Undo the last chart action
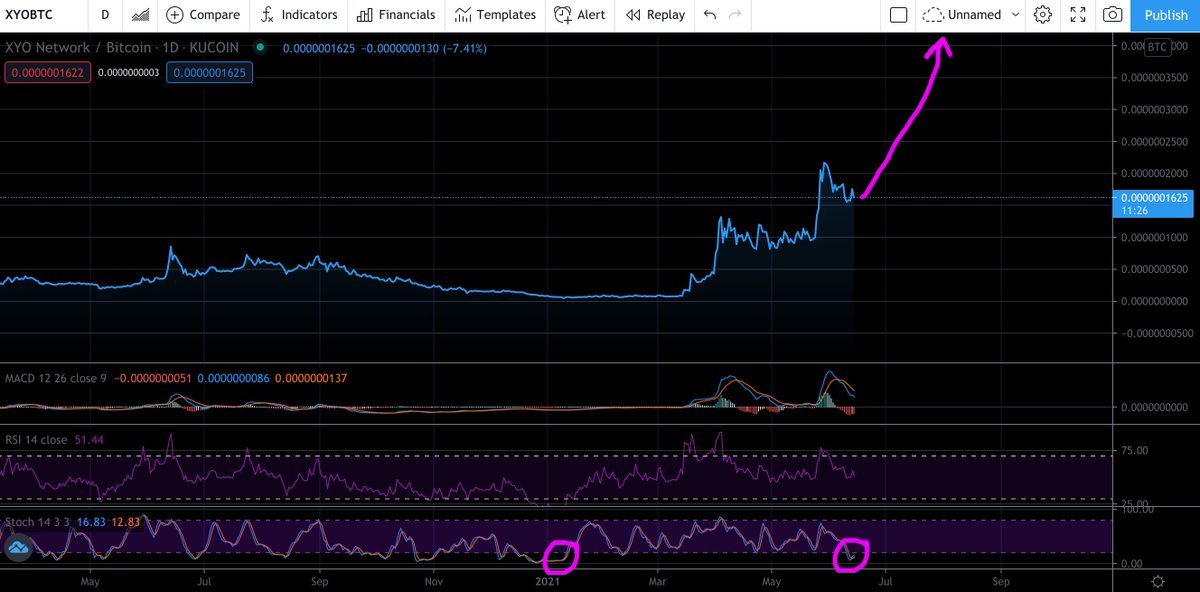The width and height of the screenshot is (1200, 592). tap(710, 15)
